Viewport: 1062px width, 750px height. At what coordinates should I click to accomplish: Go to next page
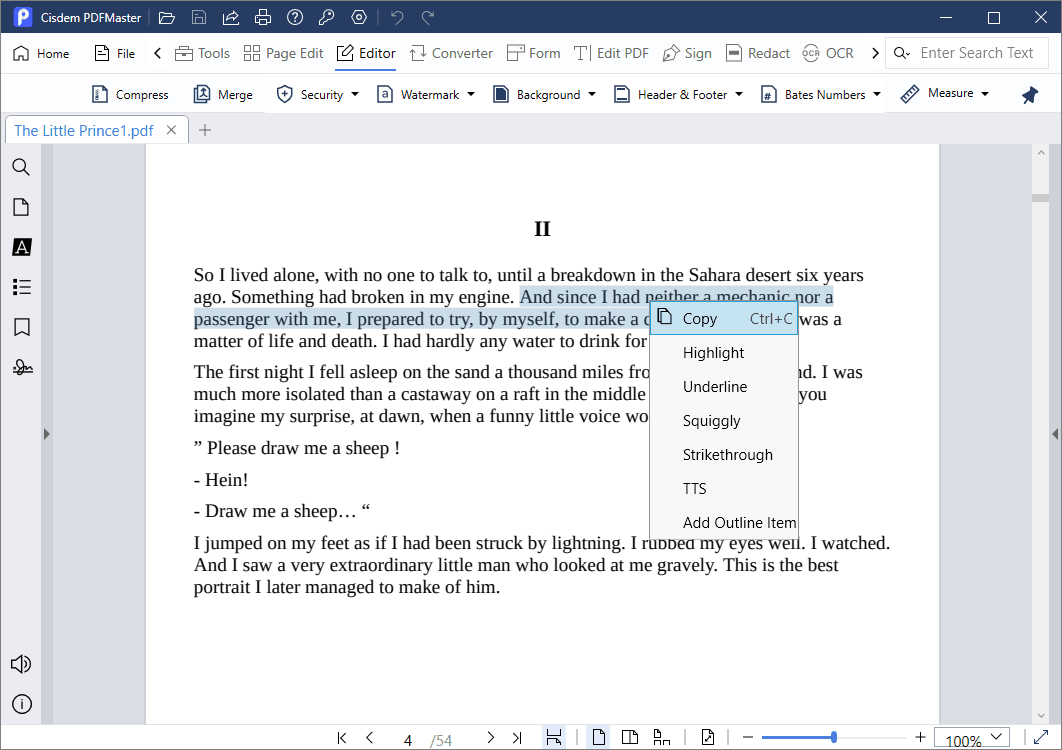(x=490, y=738)
